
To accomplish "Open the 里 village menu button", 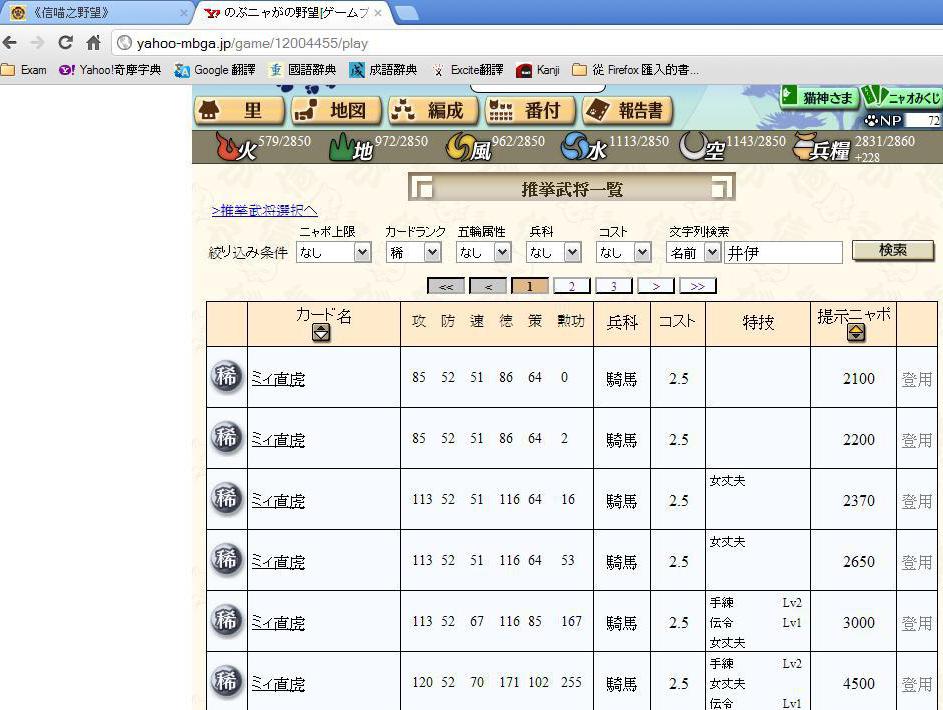I will [239, 111].
